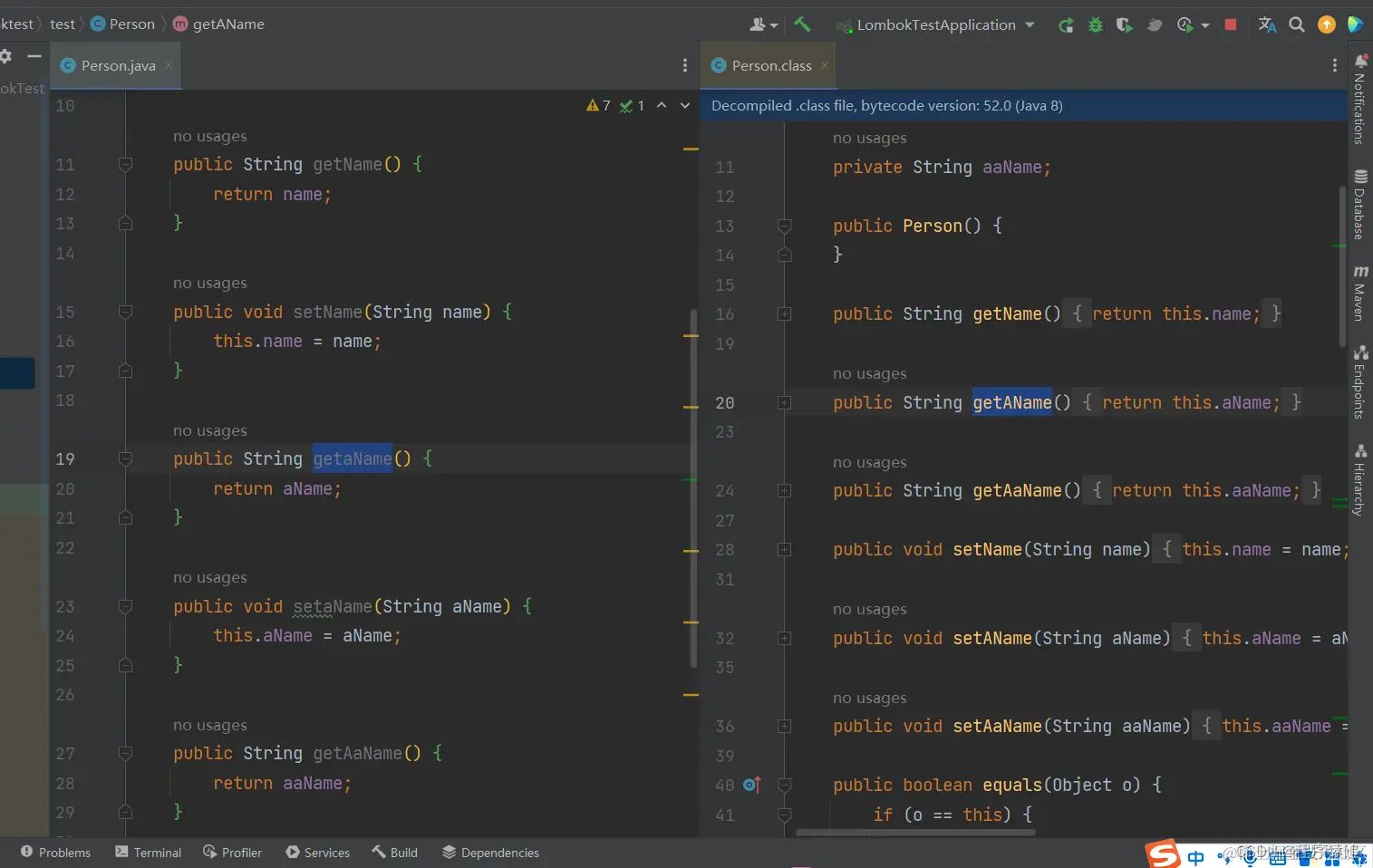The image size is (1373, 868).
Task: Expand folded setAaName in Person.class
Action: pyautogui.click(x=785, y=727)
